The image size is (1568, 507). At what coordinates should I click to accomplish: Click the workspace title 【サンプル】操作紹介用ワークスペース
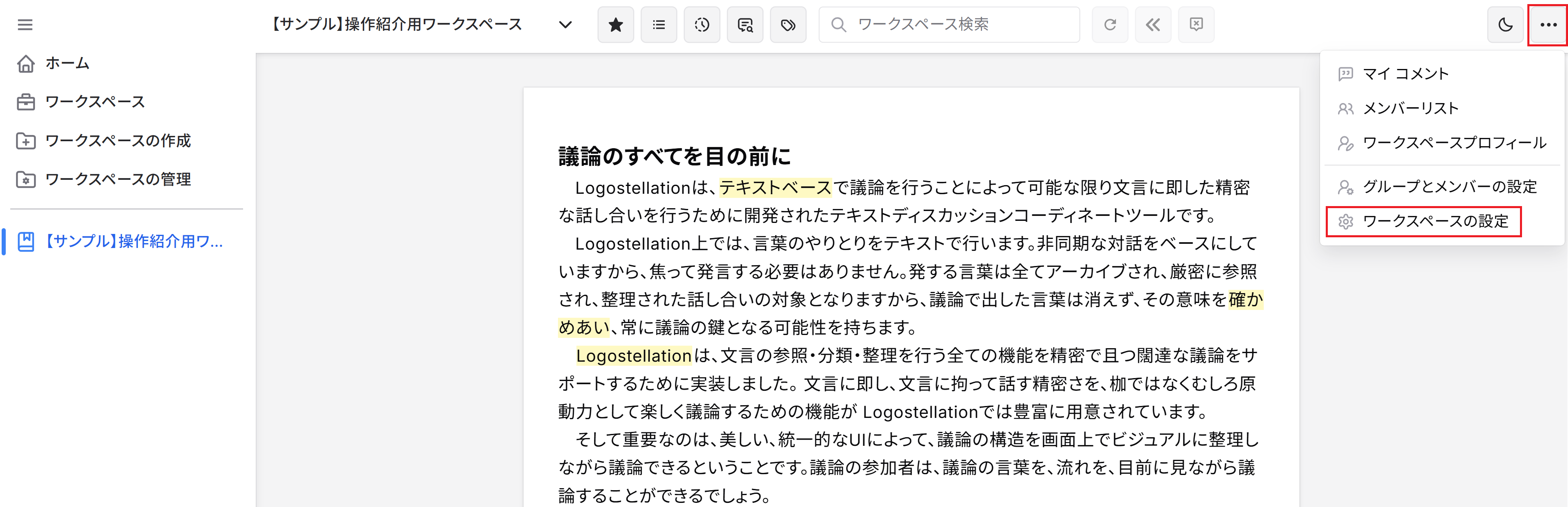pyautogui.click(x=397, y=24)
